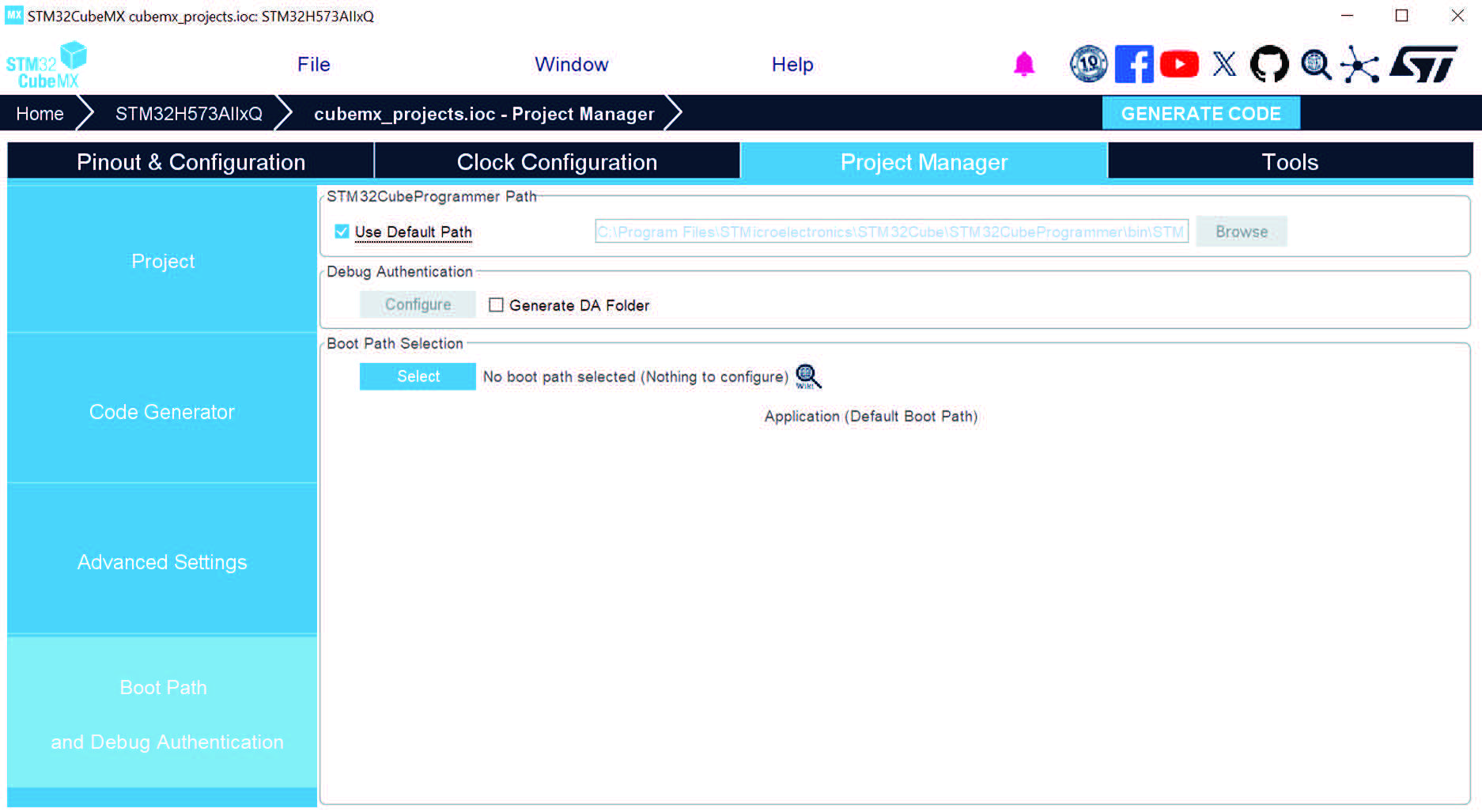Screen dimensions: 1482x812
Task: Switch to Pinout & Configuration tab
Action: tap(191, 161)
